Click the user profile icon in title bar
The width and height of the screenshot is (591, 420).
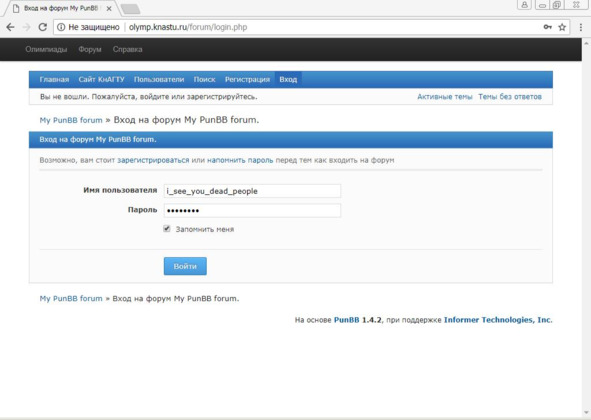524,5
